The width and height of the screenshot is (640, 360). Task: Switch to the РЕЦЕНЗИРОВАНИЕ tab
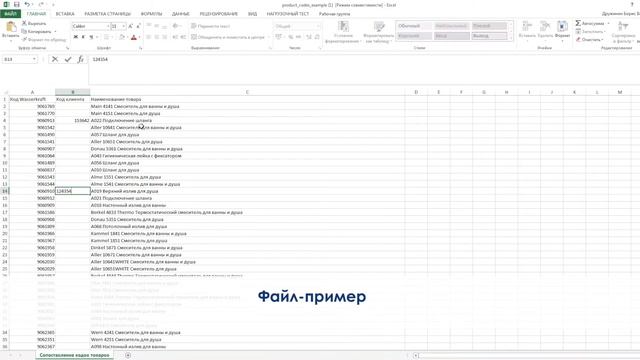click(x=218, y=14)
